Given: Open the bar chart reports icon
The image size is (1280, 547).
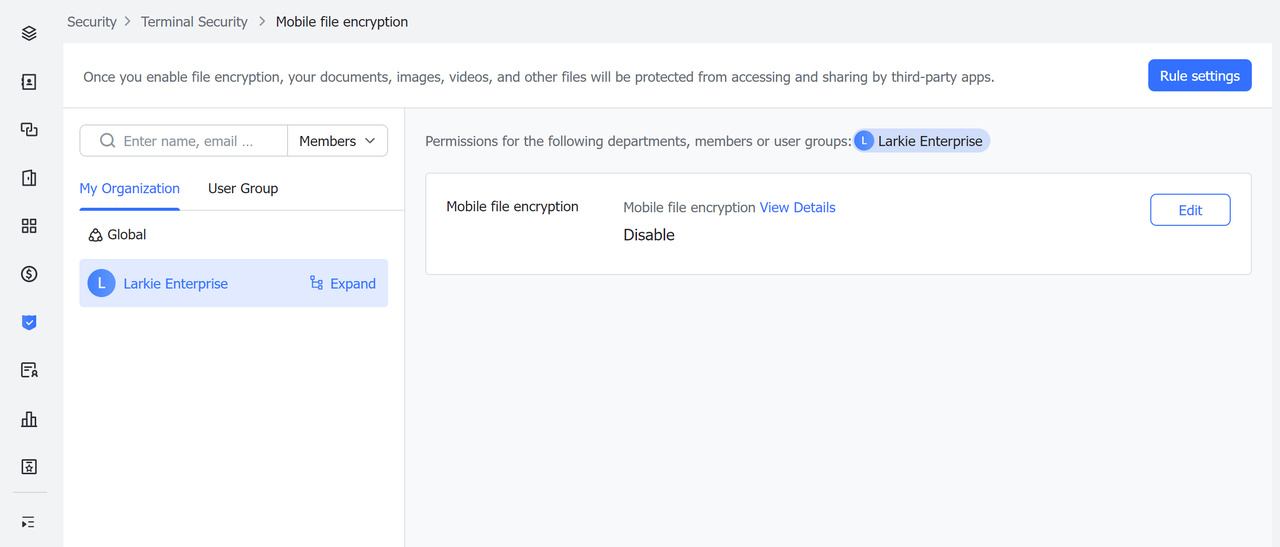Looking at the screenshot, I should pos(29,419).
